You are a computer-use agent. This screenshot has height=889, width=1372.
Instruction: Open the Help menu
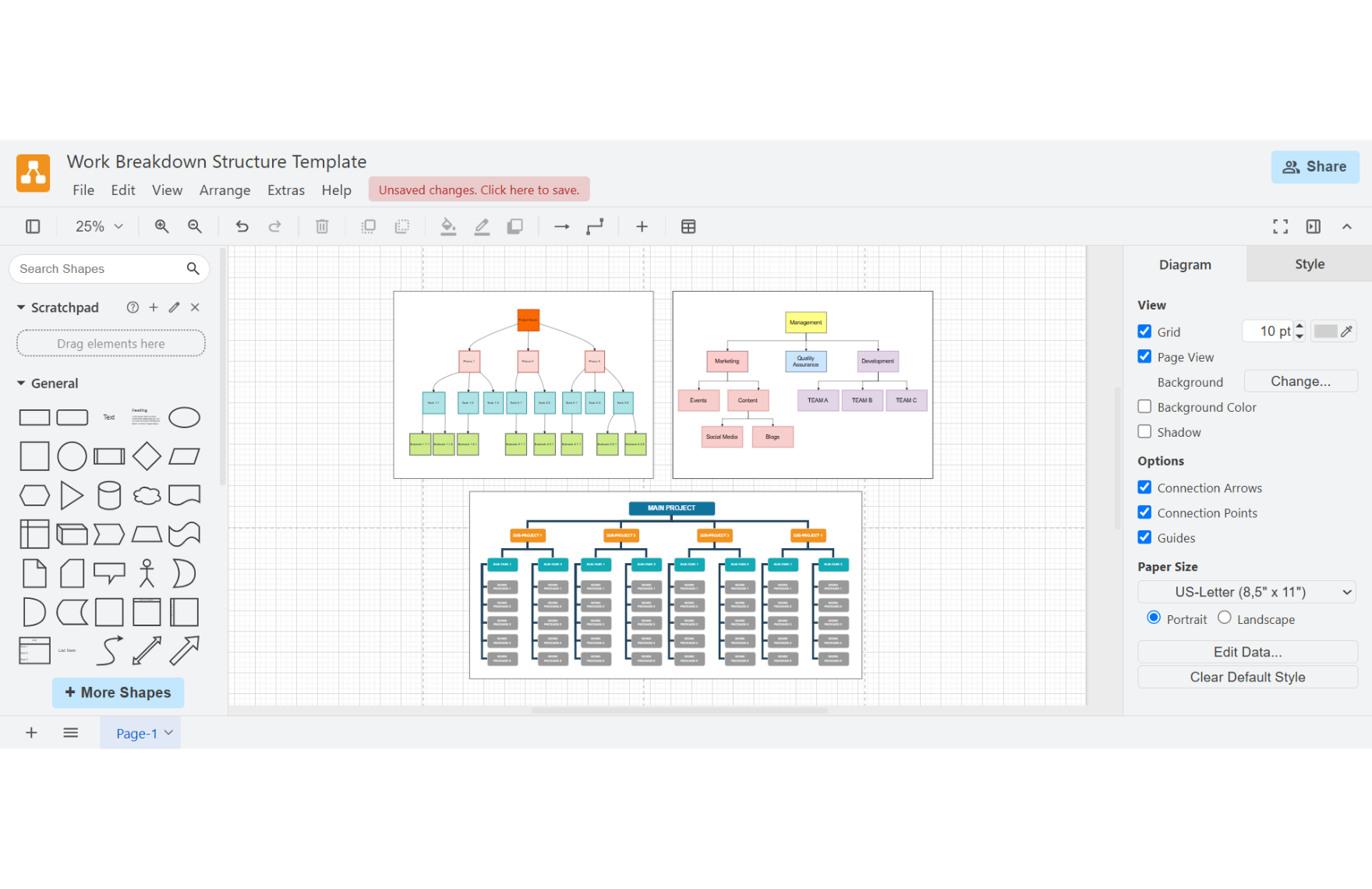[337, 190]
